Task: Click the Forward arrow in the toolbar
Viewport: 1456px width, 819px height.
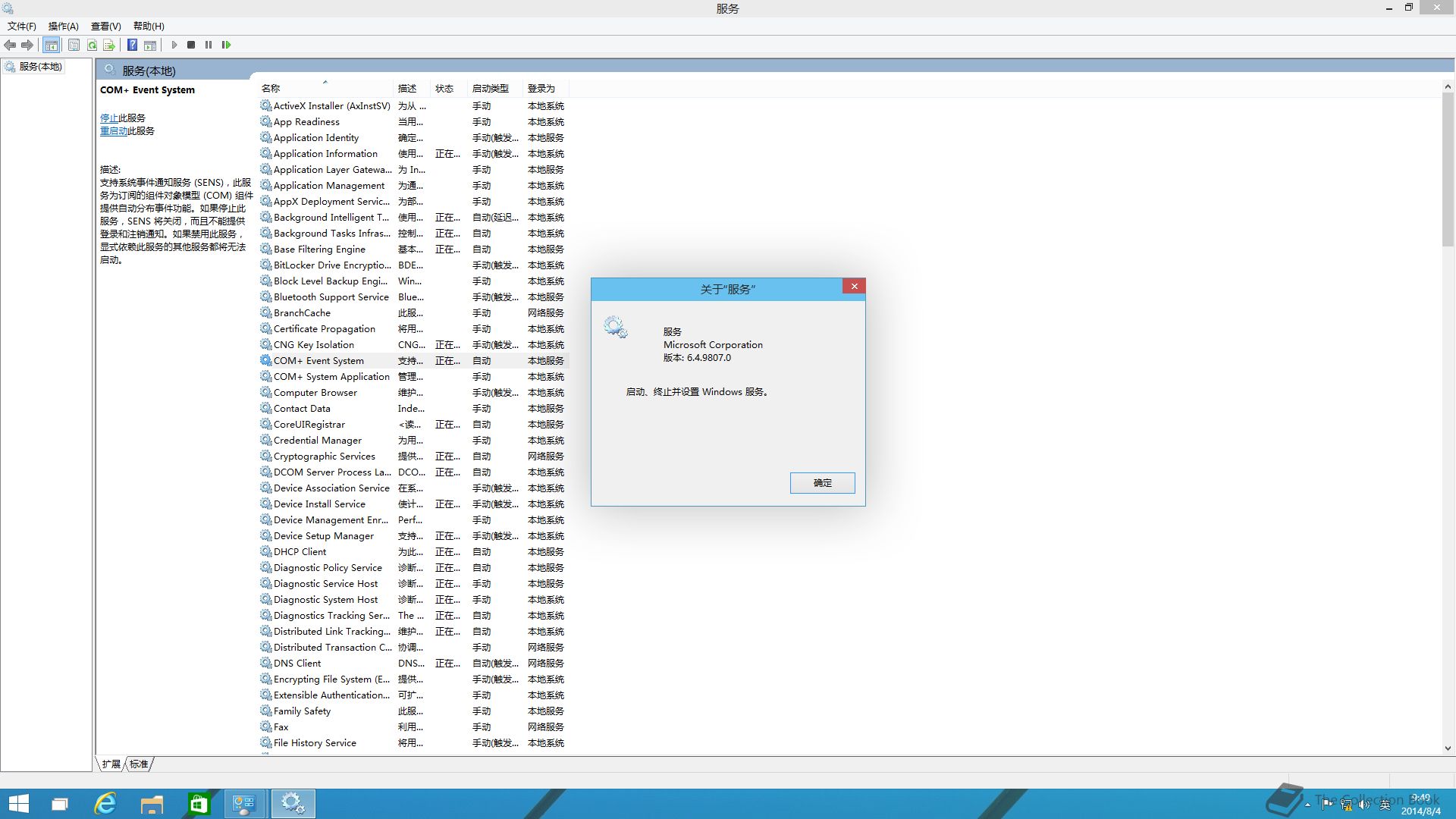Action: tap(27, 45)
